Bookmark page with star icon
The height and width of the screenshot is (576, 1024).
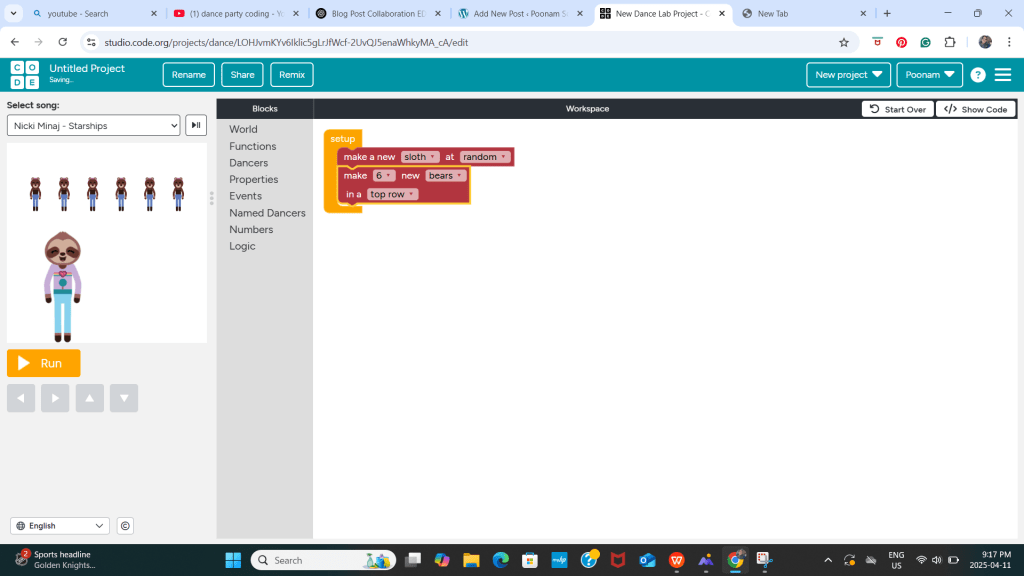[x=843, y=42]
